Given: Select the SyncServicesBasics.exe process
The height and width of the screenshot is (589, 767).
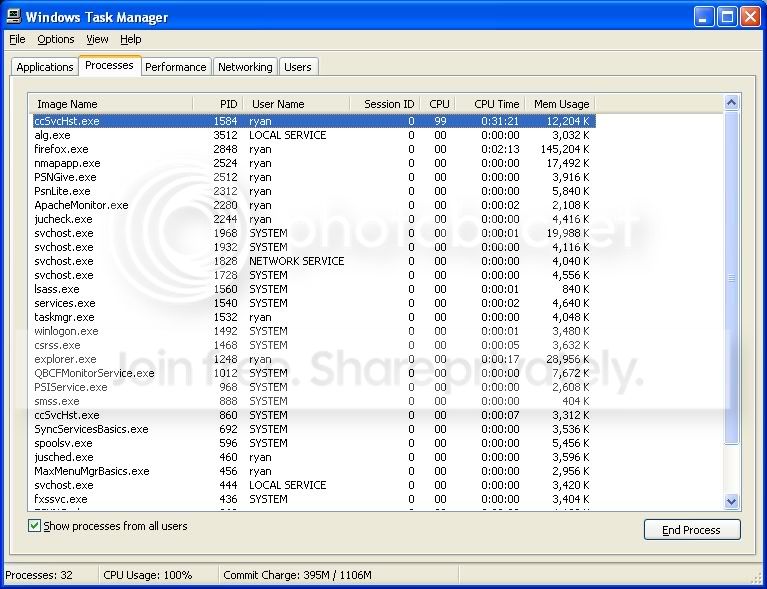Looking at the screenshot, I should tap(314, 429).
